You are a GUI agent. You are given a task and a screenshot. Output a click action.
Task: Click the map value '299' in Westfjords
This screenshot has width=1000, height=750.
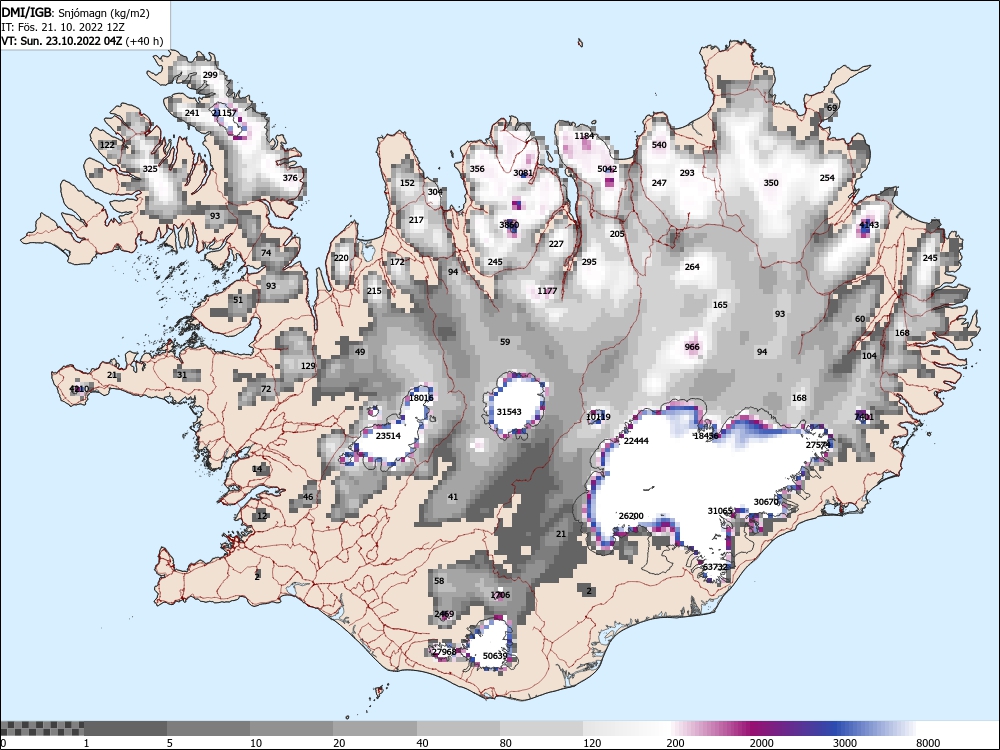(x=210, y=75)
